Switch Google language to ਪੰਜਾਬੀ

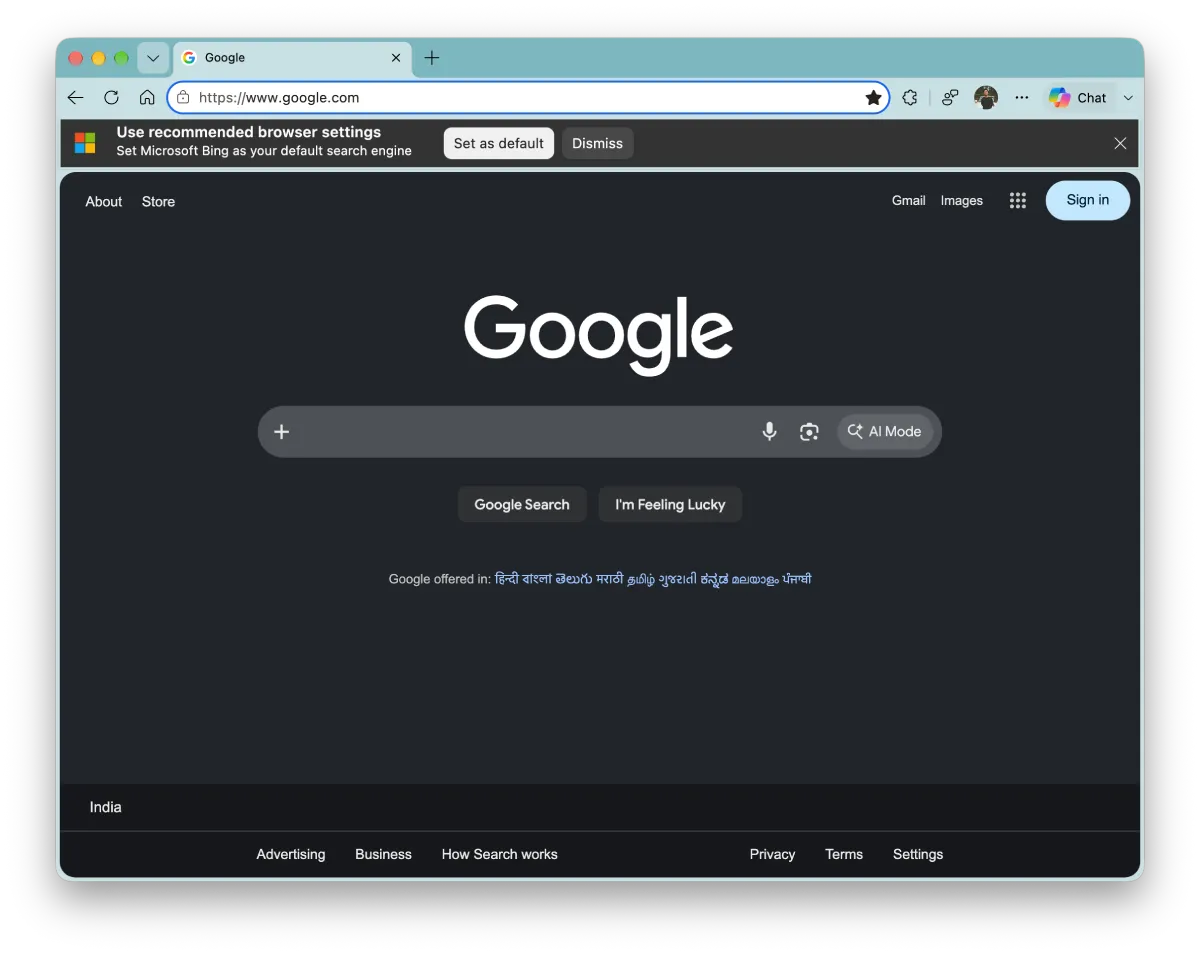[797, 579]
